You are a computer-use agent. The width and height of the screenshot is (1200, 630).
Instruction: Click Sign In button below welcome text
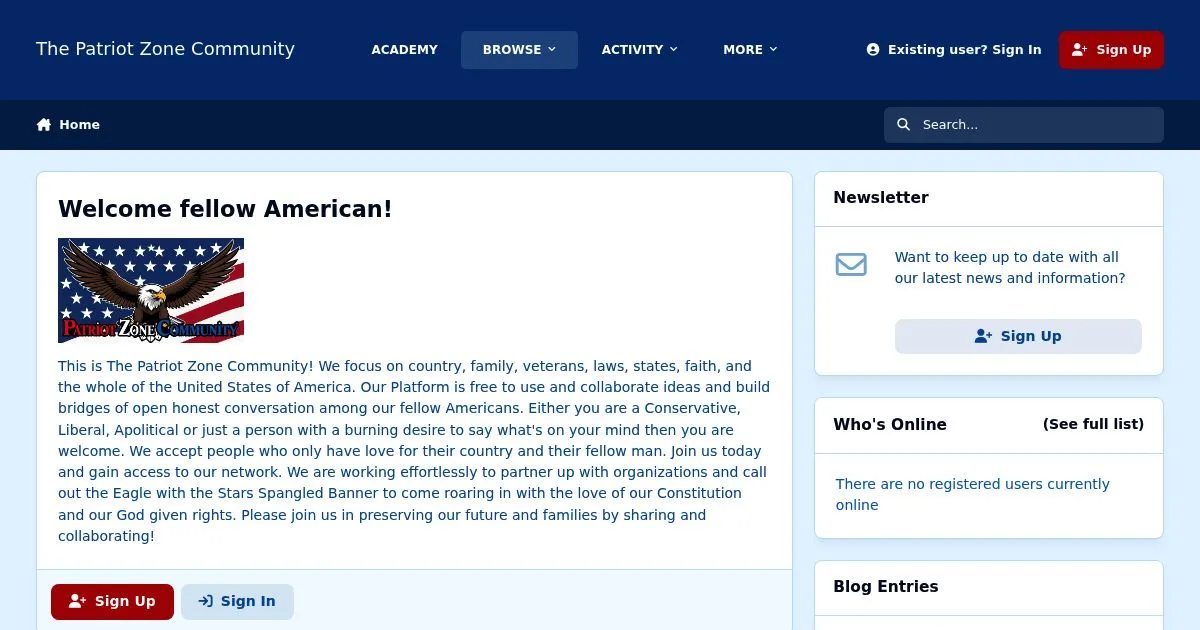coord(237,602)
